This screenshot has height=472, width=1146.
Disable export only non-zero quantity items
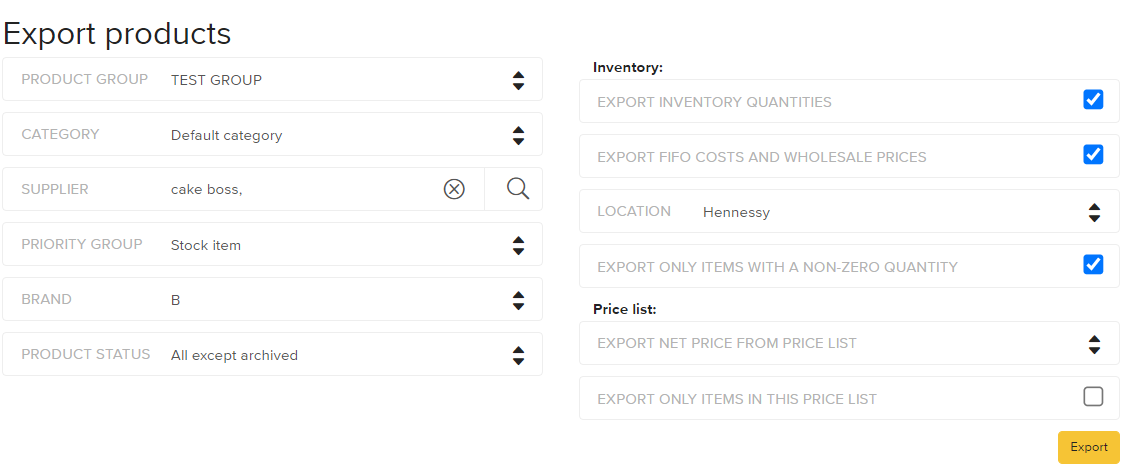click(1093, 264)
